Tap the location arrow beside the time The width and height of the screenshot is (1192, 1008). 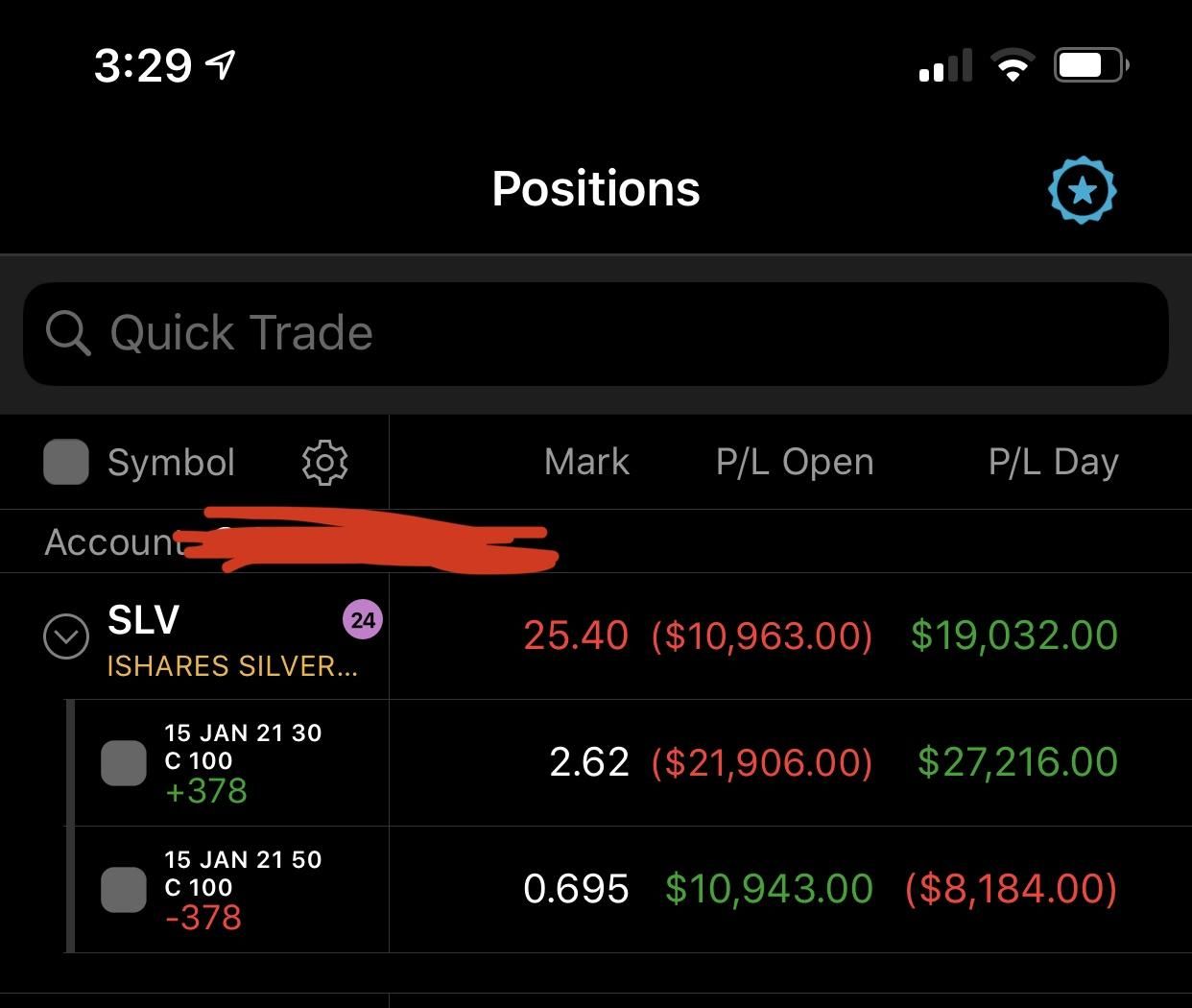[221, 64]
